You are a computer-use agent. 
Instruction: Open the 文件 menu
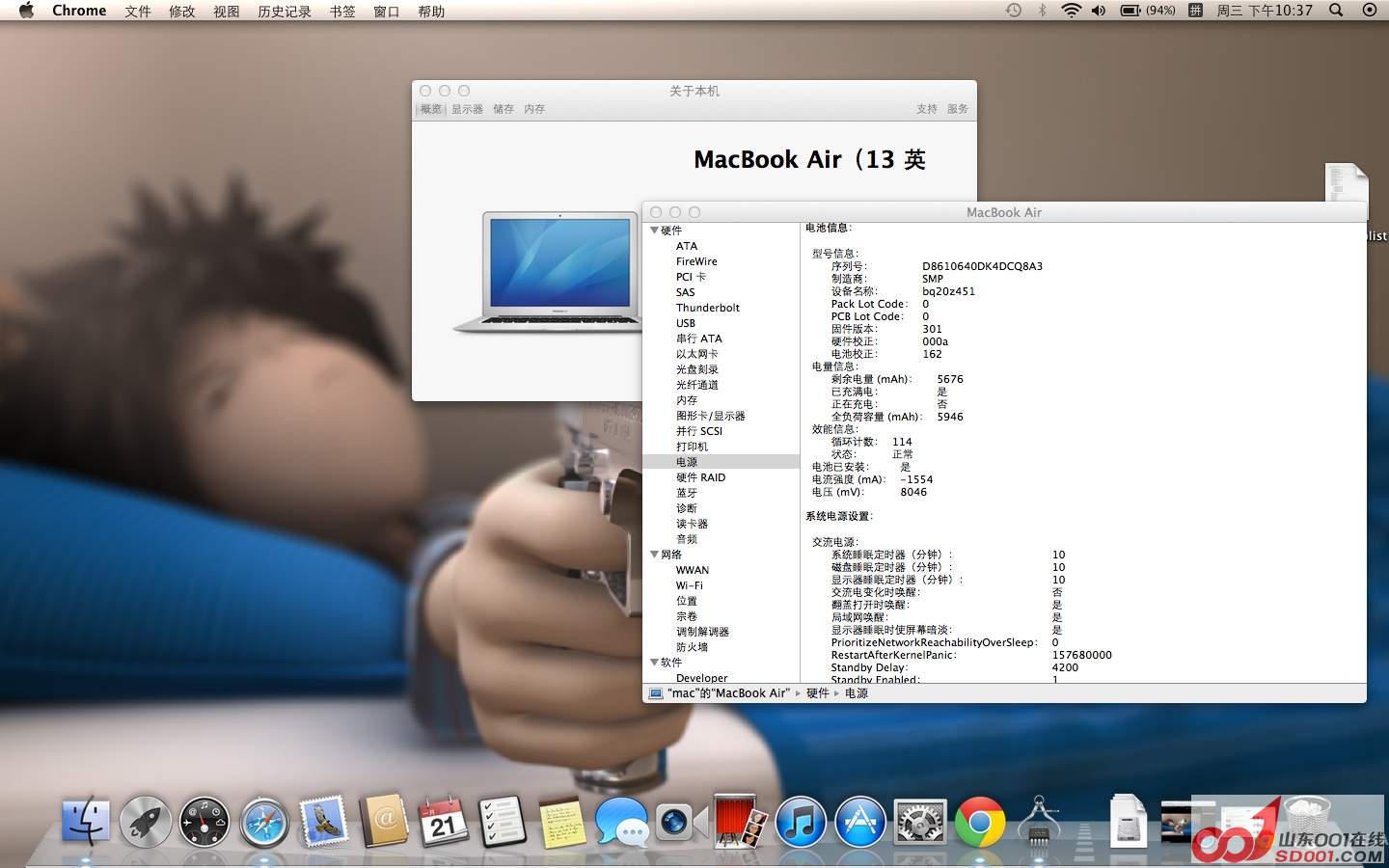[138, 11]
